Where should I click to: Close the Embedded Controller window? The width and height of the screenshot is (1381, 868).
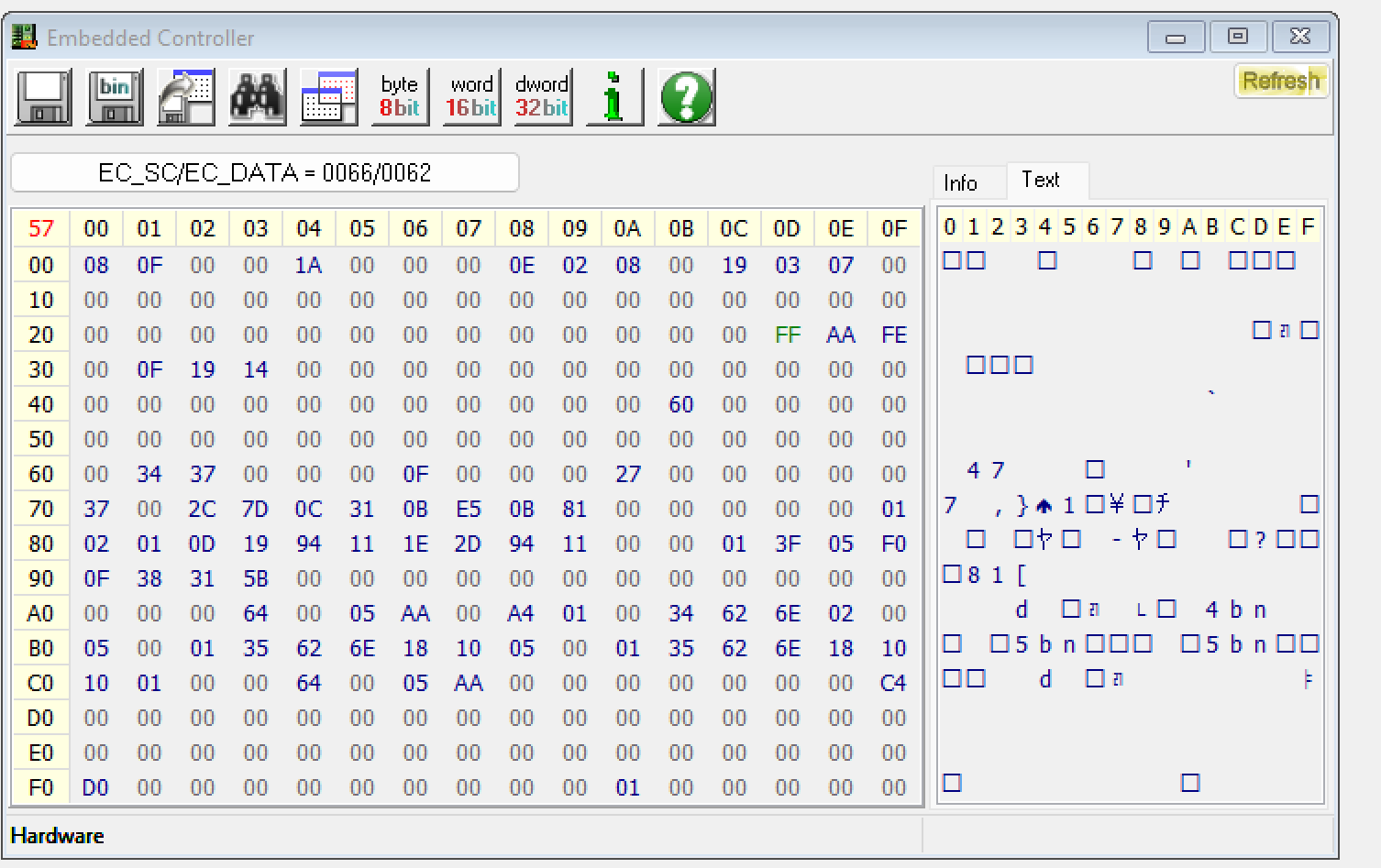(1300, 37)
